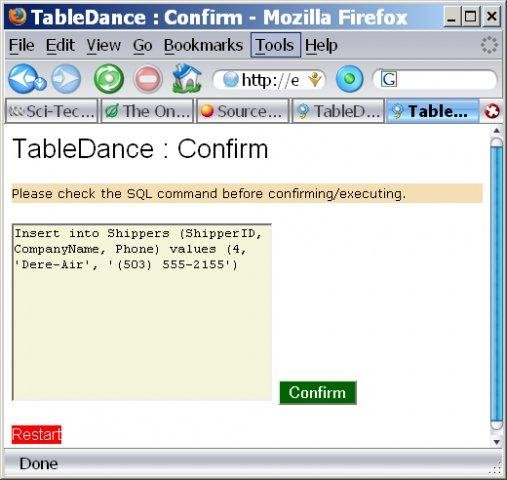Click the globe site icon in address bar

pos(231,80)
